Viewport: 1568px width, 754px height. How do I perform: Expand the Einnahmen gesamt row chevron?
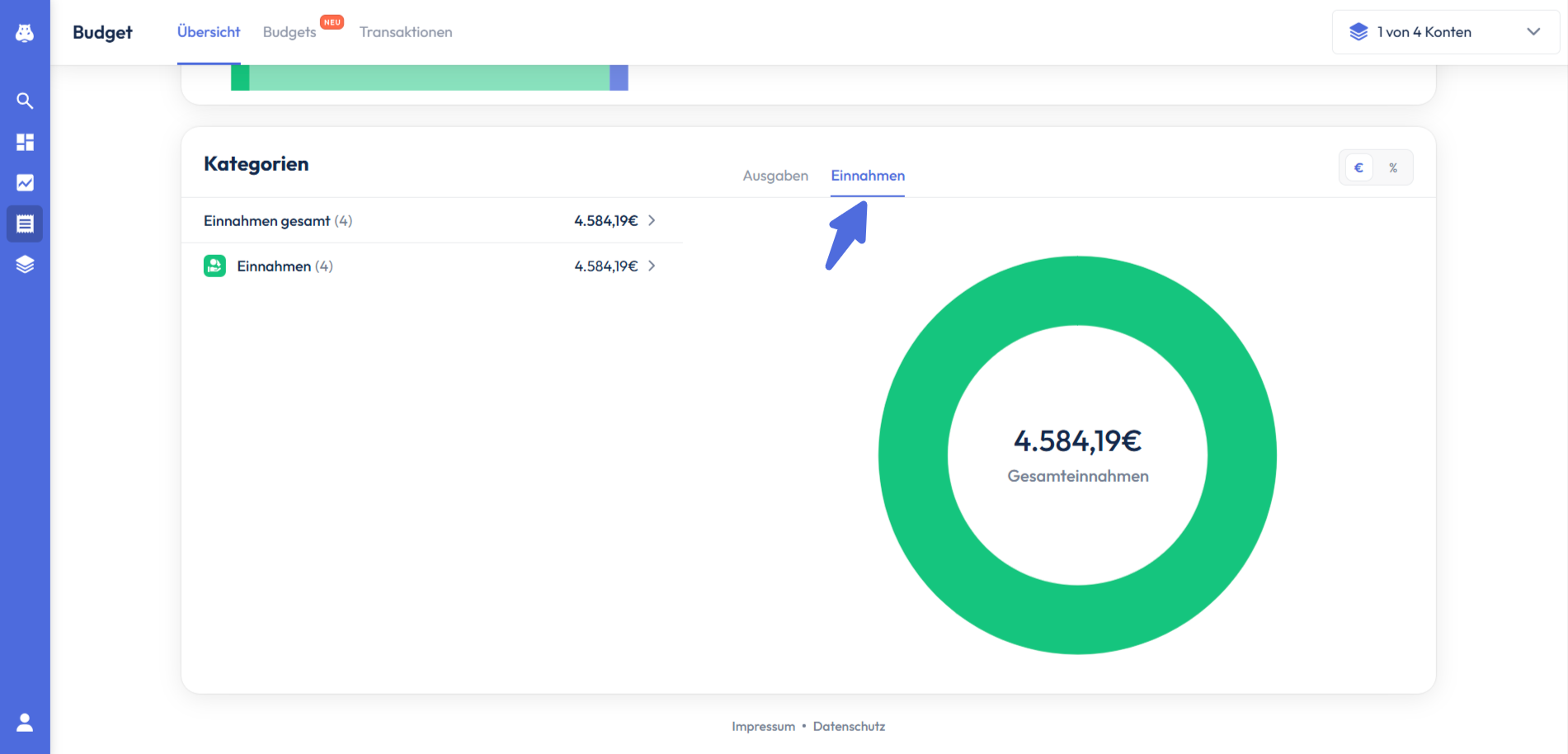652,220
